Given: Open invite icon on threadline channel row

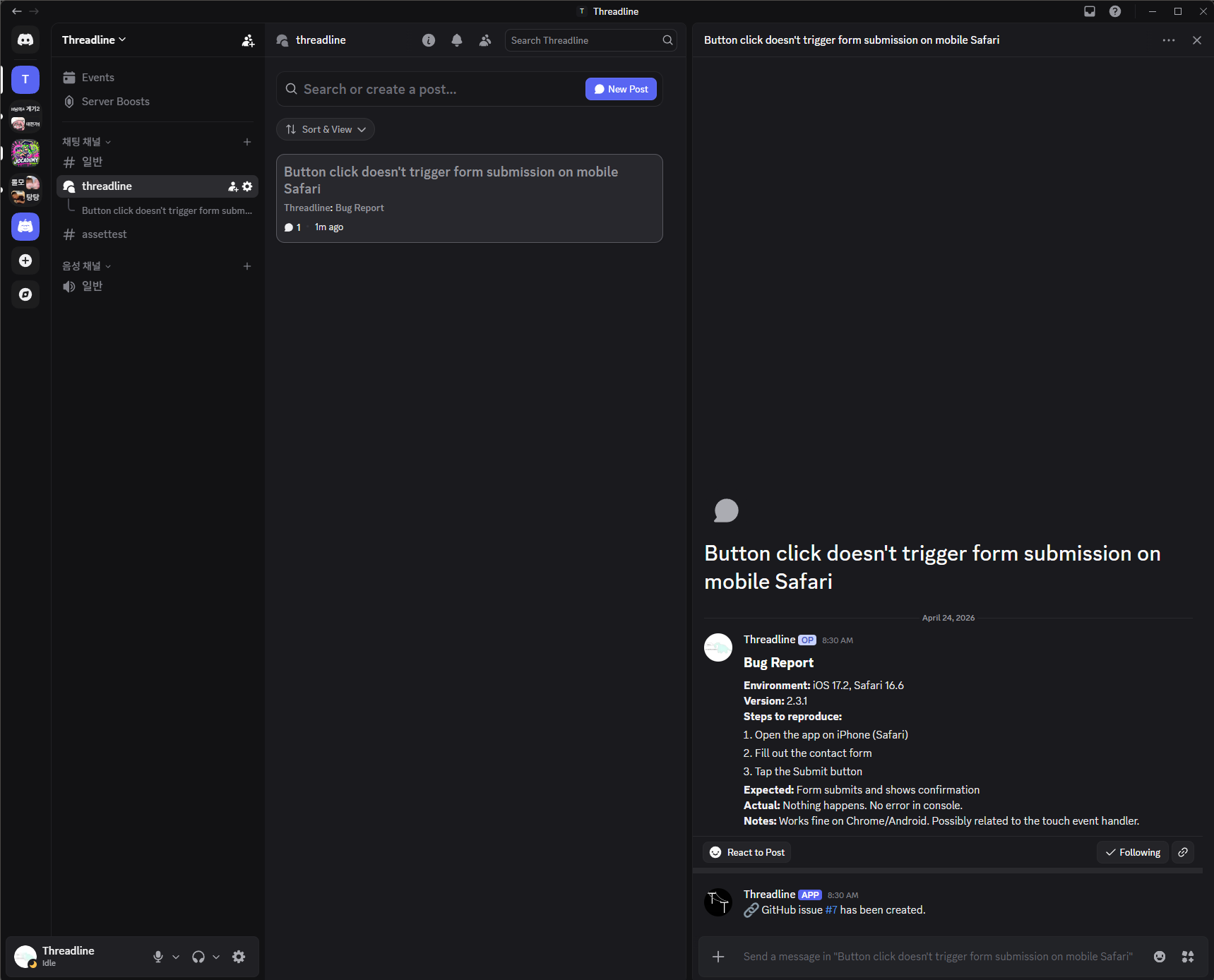Looking at the screenshot, I should (x=233, y=186).
